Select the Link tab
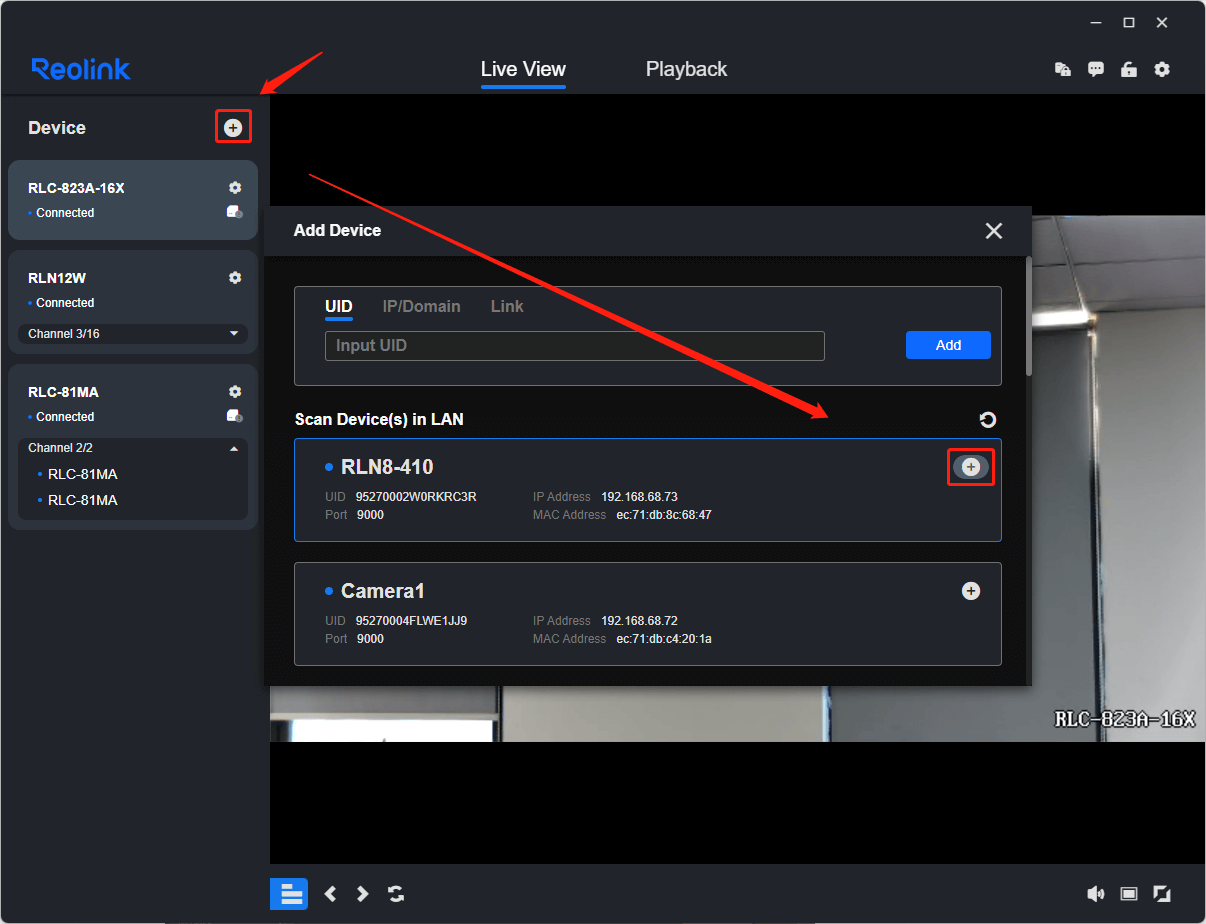 click(507, 306)
